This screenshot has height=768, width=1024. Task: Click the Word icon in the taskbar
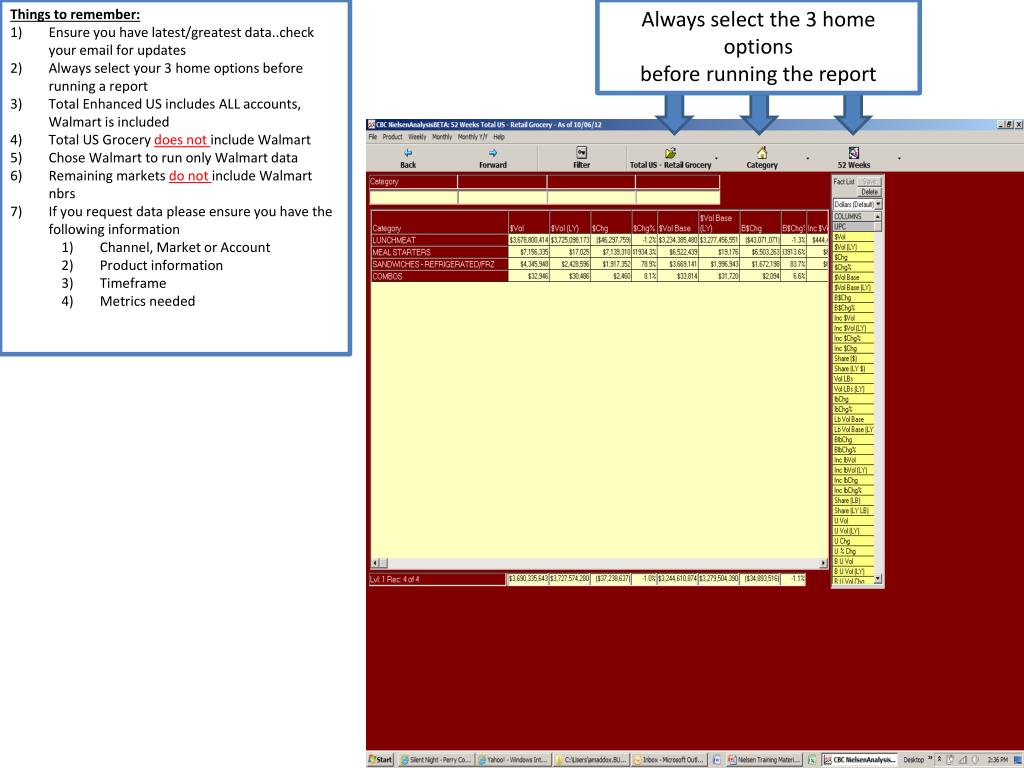[x=716, y=760]
